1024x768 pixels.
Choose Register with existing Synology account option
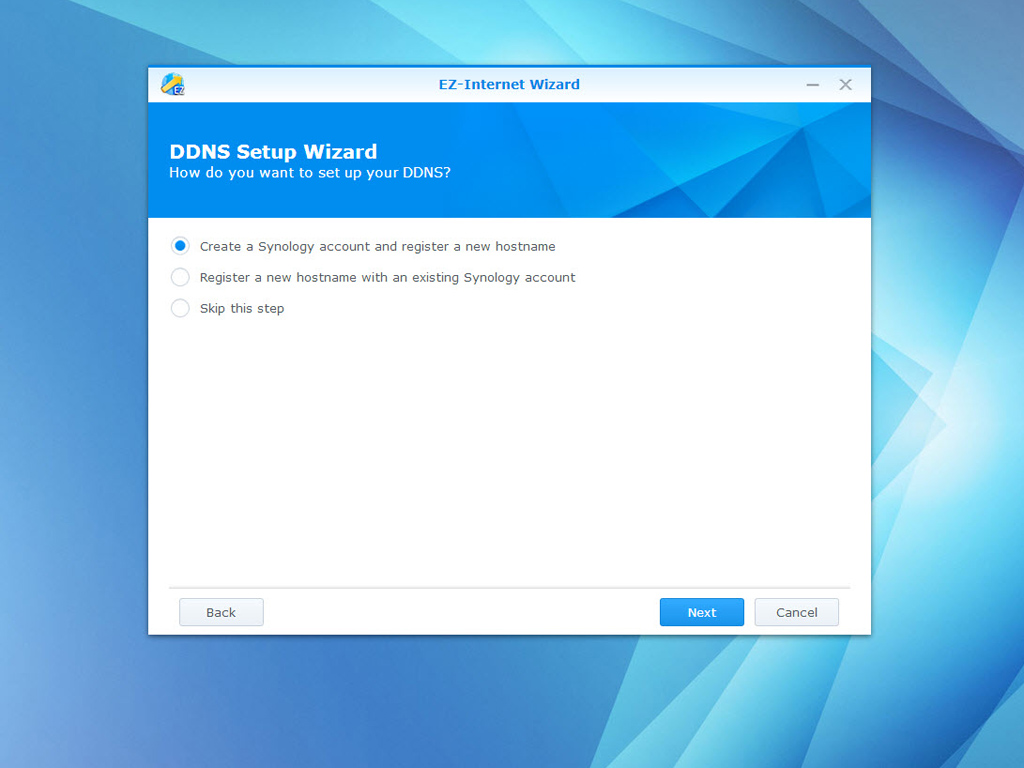click(x=180, y=277)
